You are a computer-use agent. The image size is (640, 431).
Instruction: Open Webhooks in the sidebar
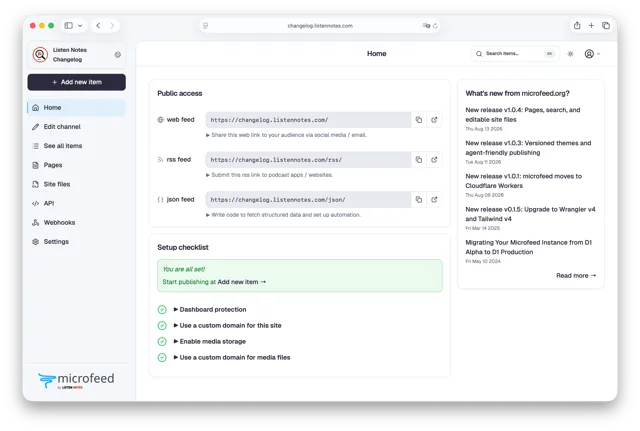click(77, 223)
